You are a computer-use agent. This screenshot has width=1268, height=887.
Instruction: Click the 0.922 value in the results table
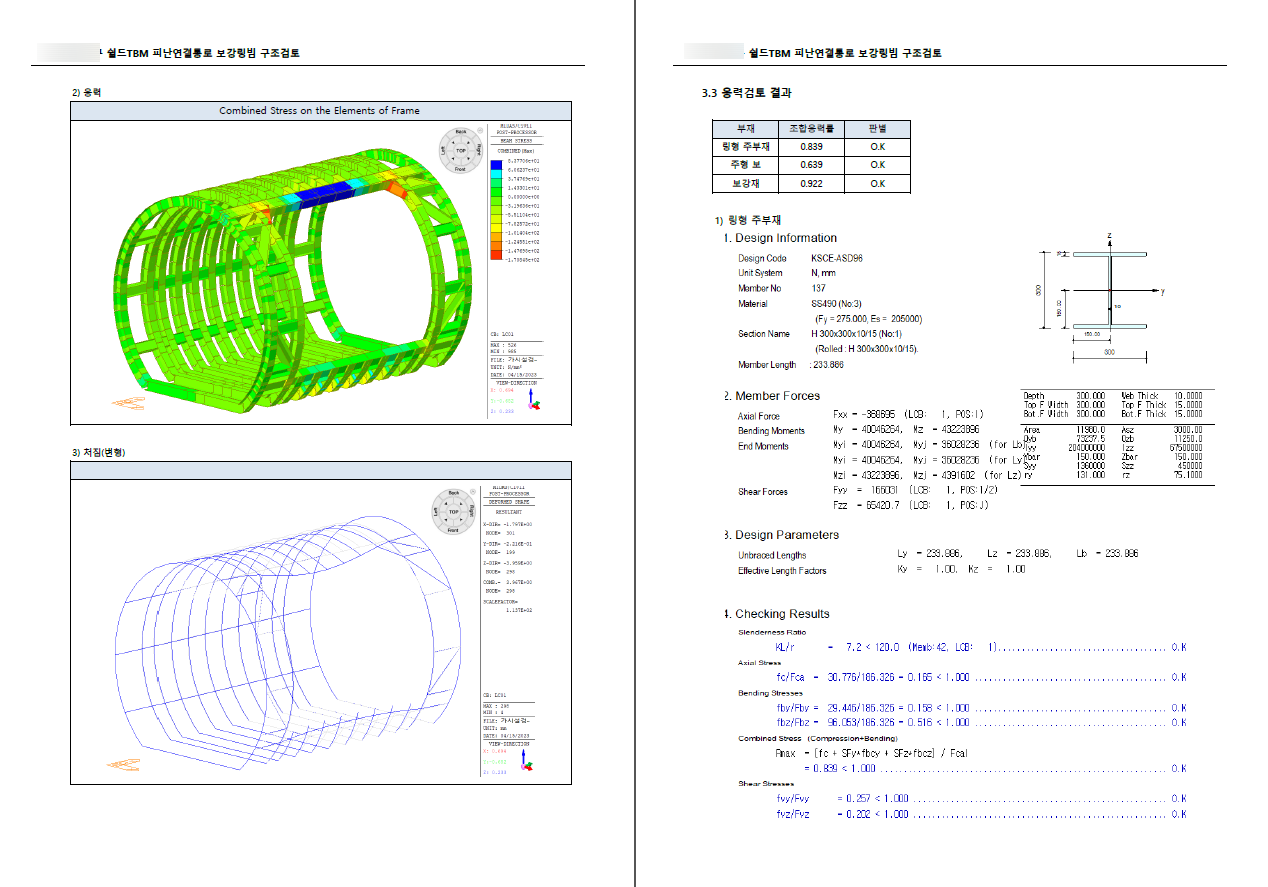point(811,184)
